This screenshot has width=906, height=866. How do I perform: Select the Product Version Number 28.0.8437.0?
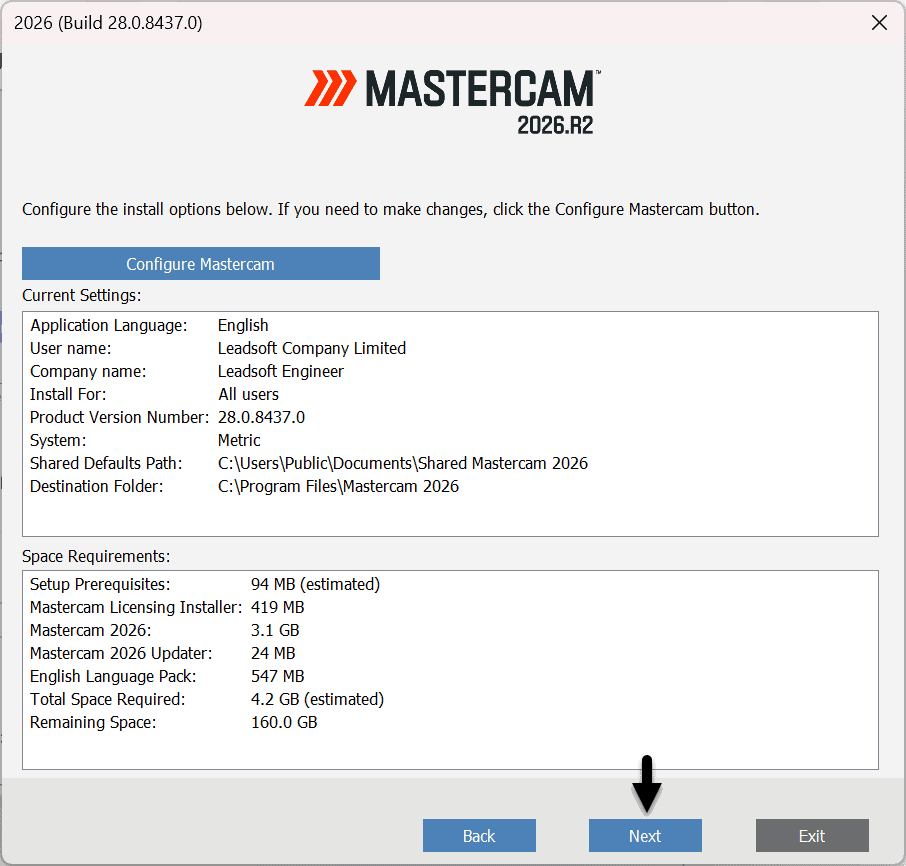(261, 417)
